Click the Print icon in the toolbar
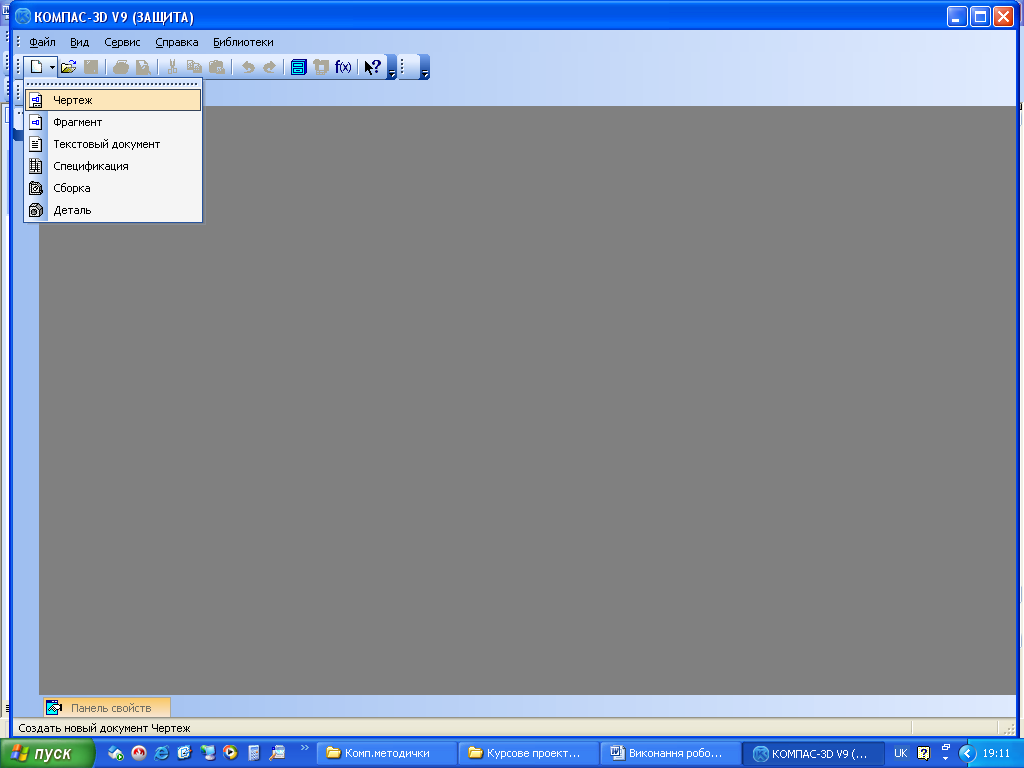The height and width of the screenshot is (768, 1024). 121,67
